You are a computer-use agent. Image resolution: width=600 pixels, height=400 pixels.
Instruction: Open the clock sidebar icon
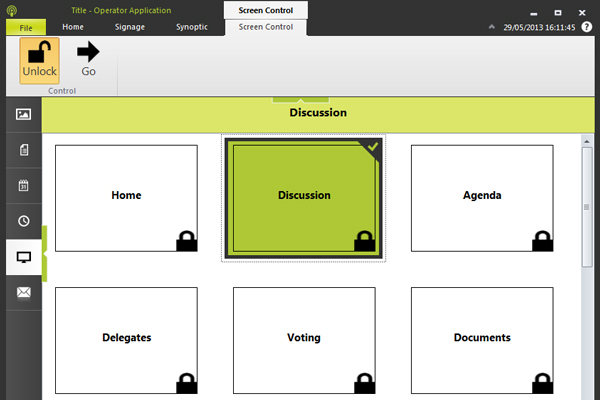coord(24,221)
